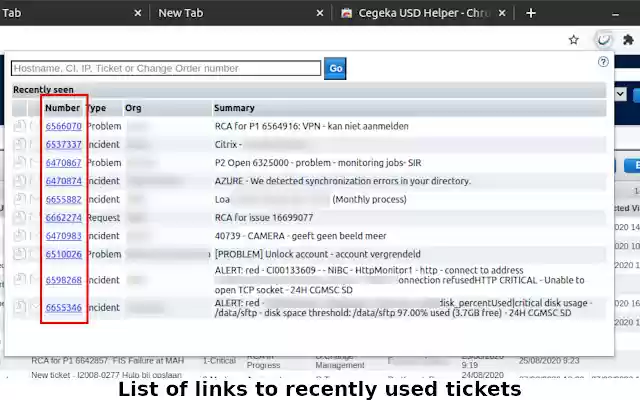
Task: Click the mail icon for ticket 6655346
Action: point(35,307)
